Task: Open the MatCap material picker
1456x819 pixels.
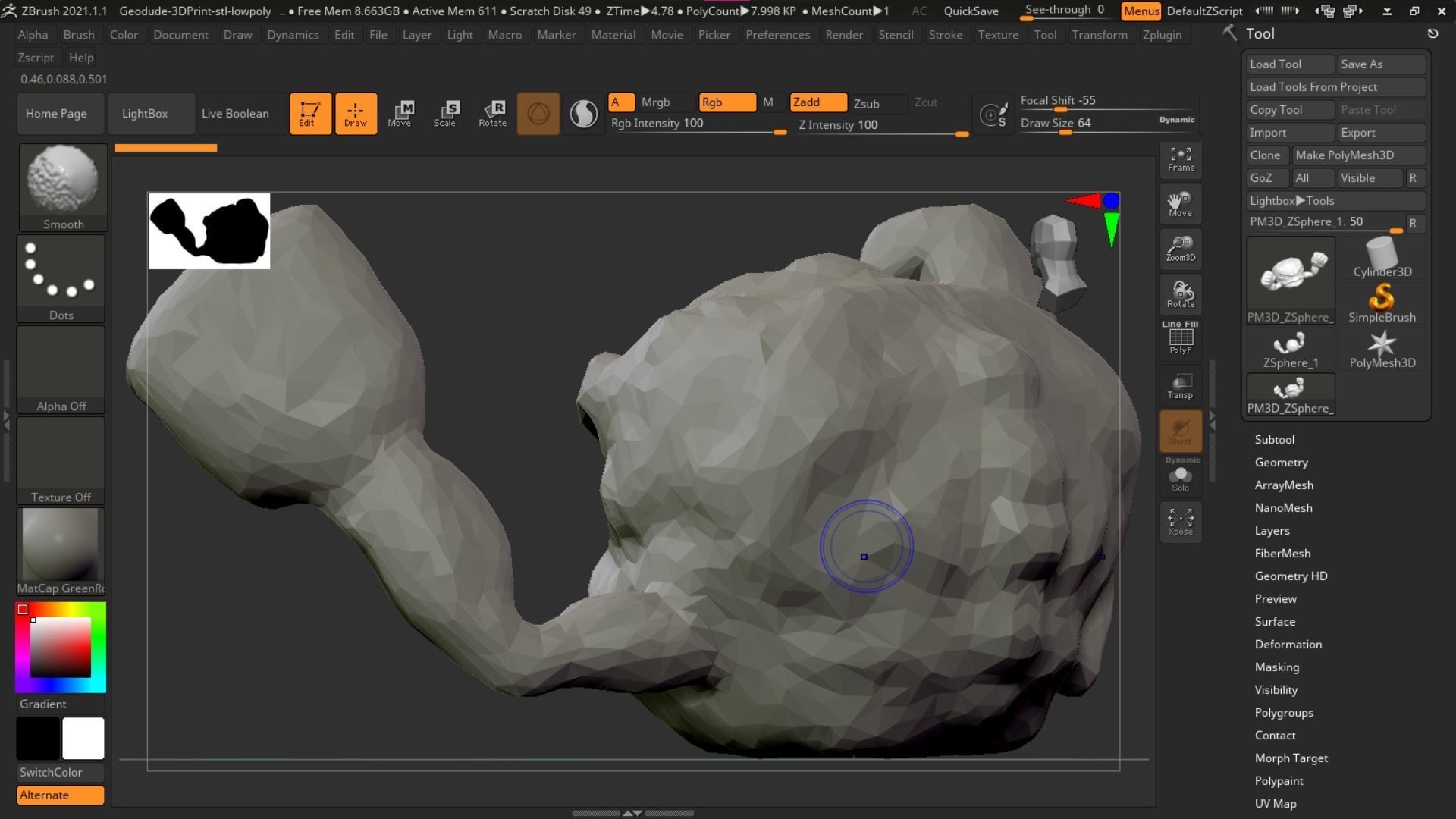Action: 61,551
